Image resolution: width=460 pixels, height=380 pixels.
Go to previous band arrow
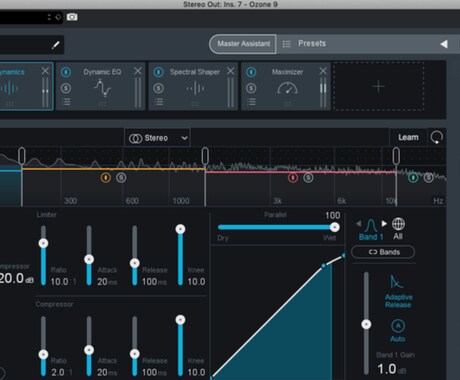(x=358, y=223)
